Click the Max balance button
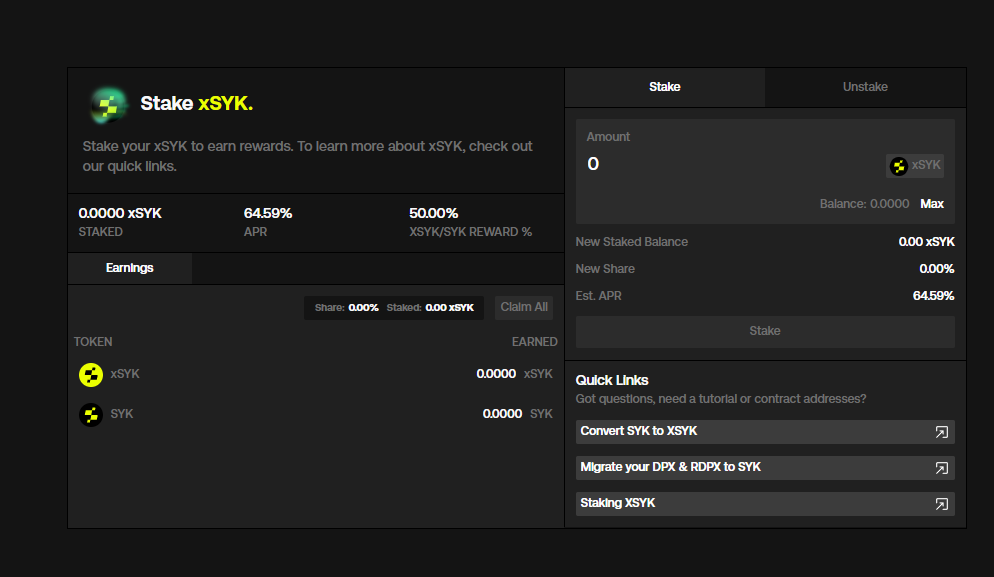The image size is (994, 577). [x=932, y=204]
